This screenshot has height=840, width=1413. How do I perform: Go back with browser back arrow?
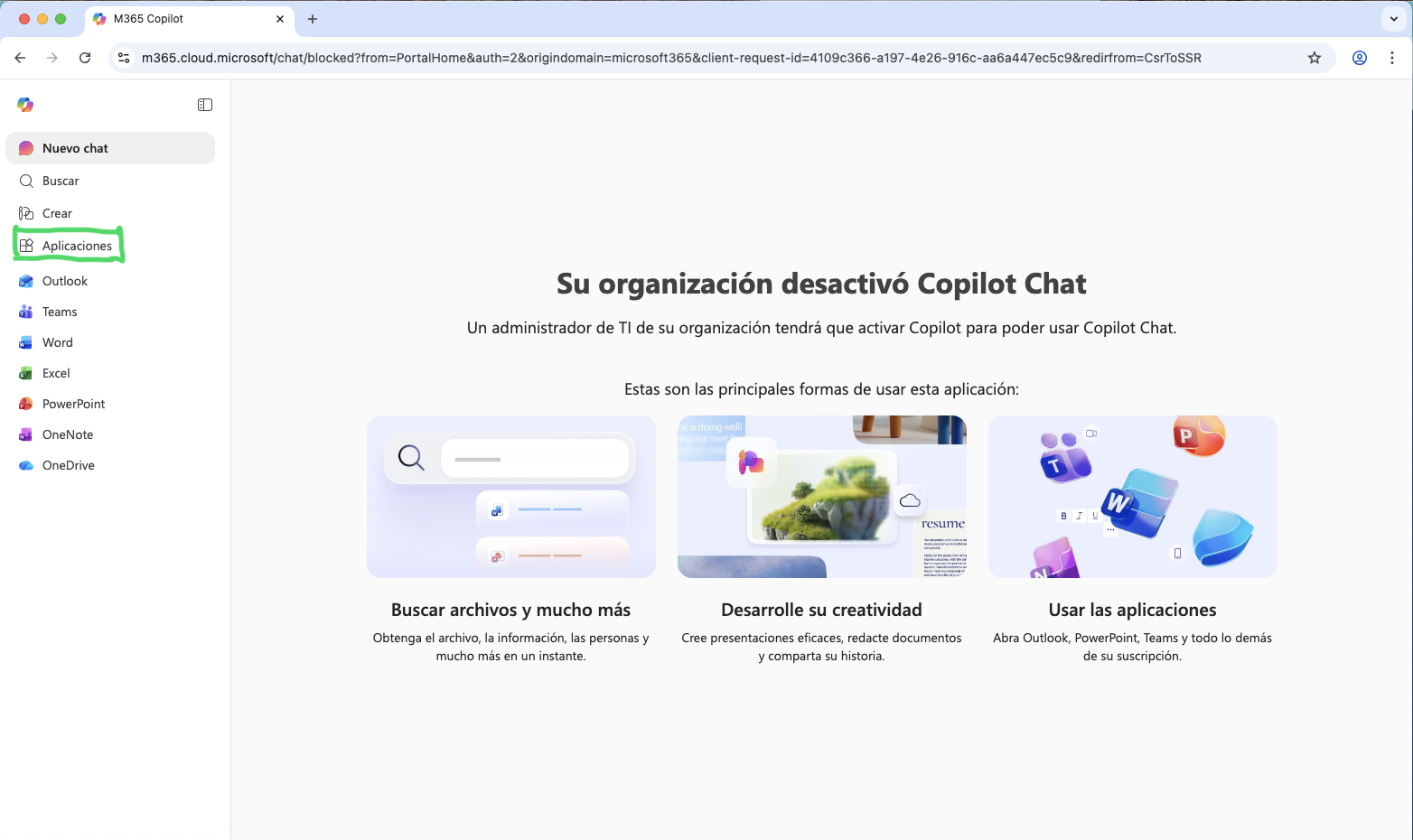pos(20,58)
